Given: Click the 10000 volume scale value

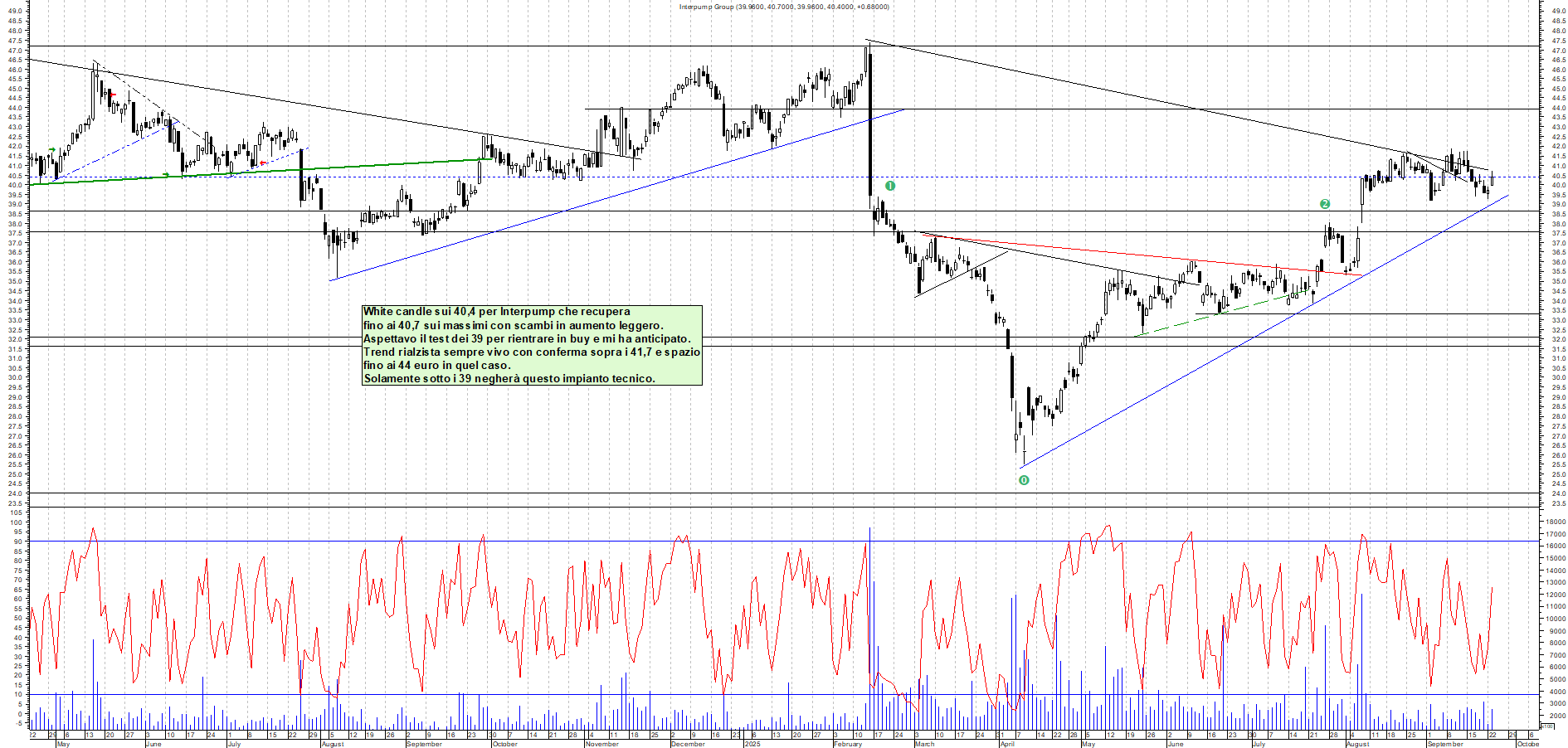Looking at the screenshot, I should click(x=1556, y=619).
